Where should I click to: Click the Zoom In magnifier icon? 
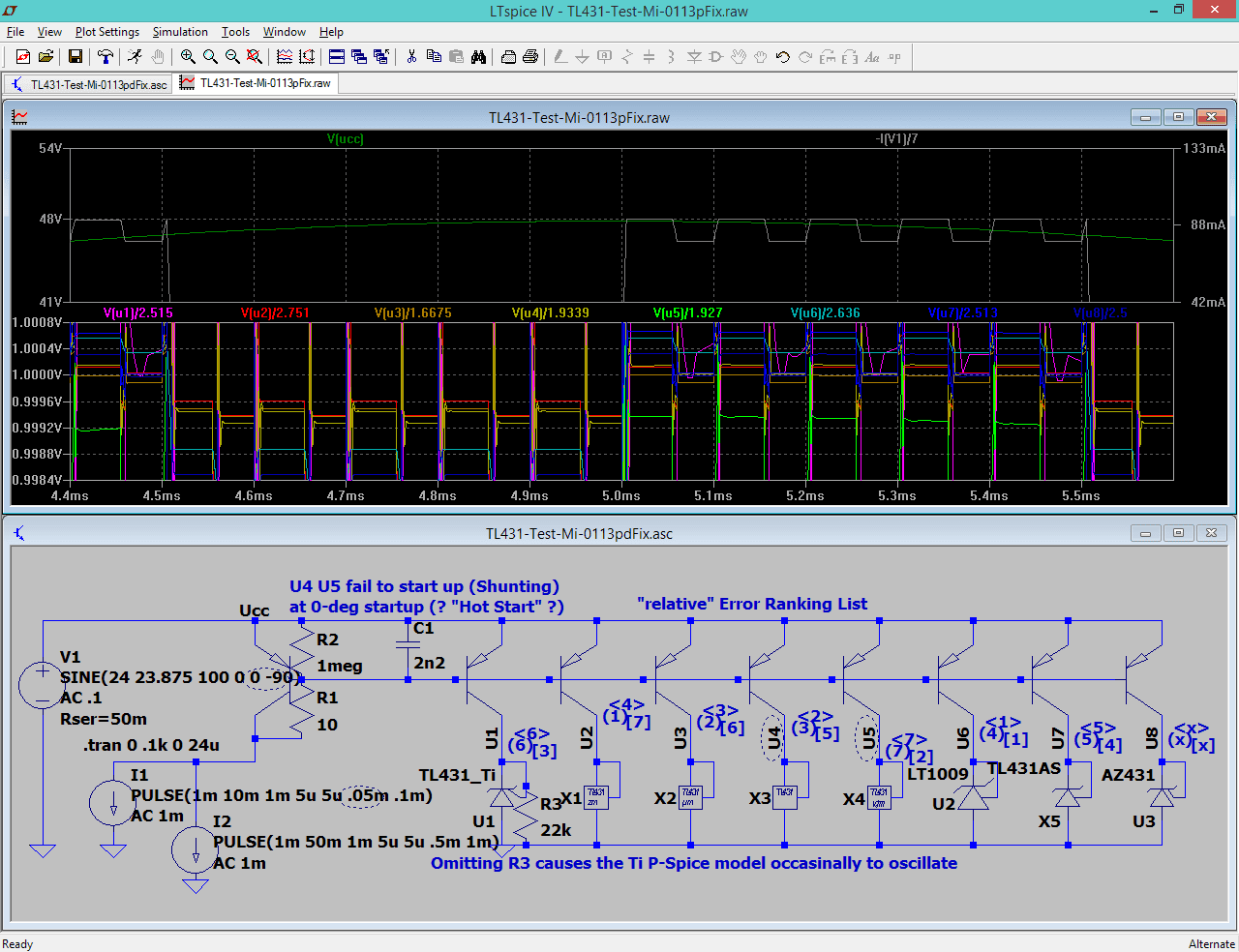pos(188,57)
